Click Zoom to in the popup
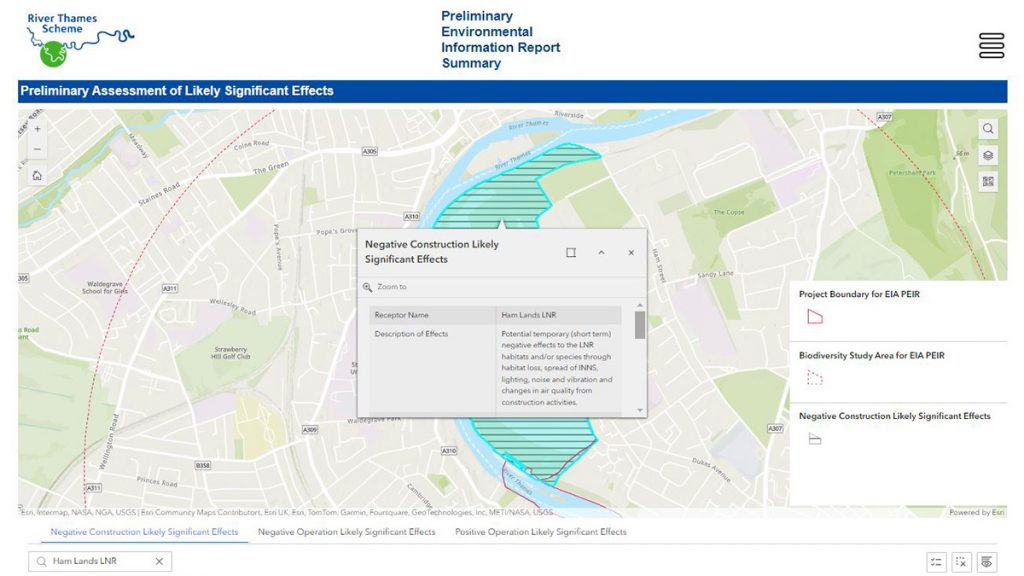Screen dimensions: 1024x576 391,287
